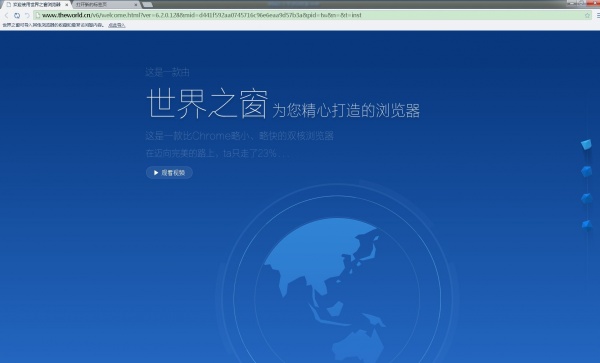The width and height of the screenshot is (600, 363).
Task: Jump to section one via top cube marker
Action: 586,144
